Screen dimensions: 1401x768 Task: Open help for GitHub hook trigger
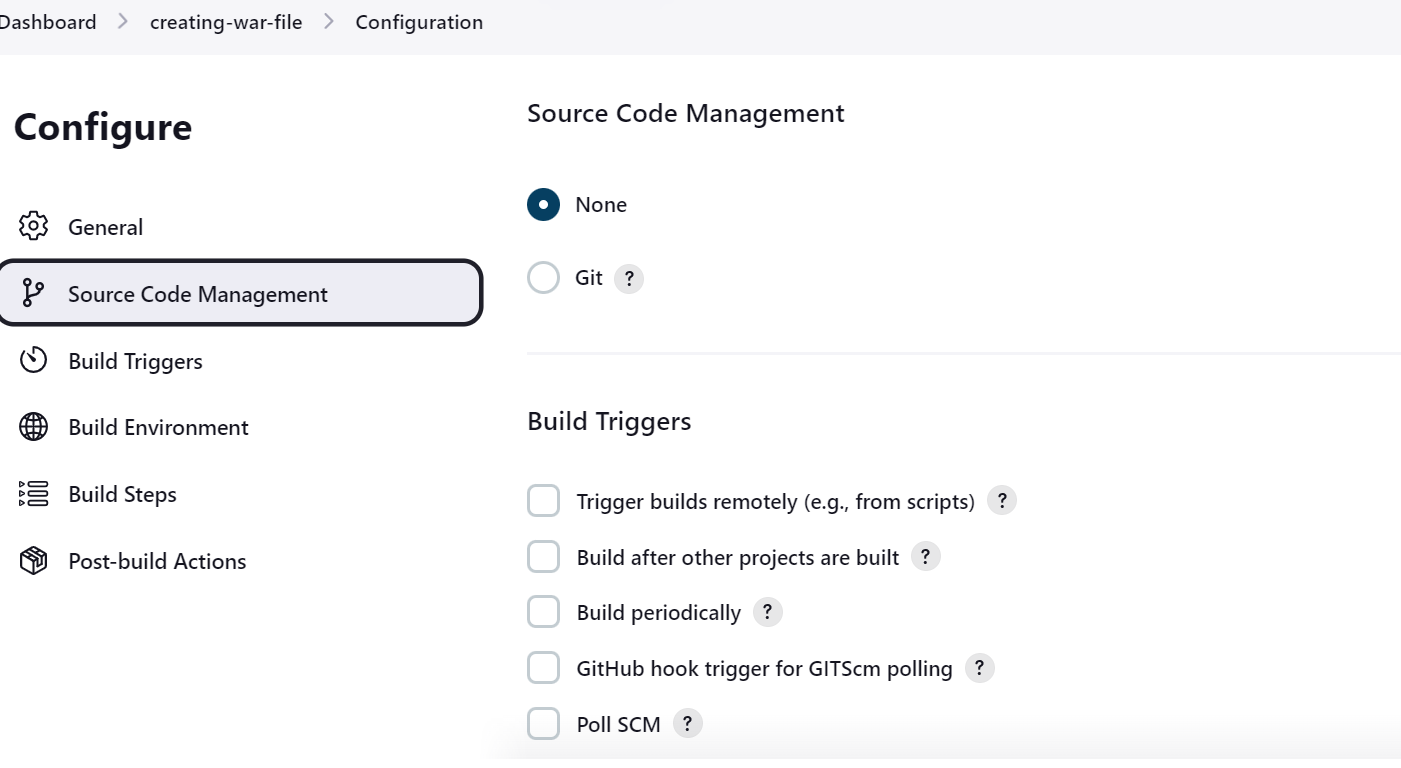[x=979, y=668]
